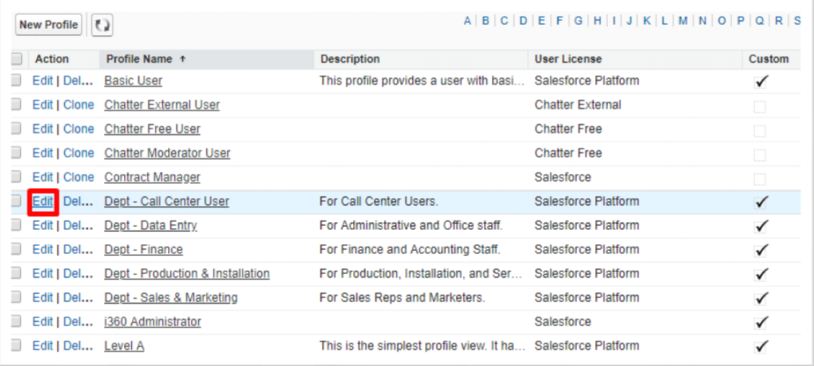Open Dept - Call Center User profile link
The image size is (814, 366).
[167, 201]
